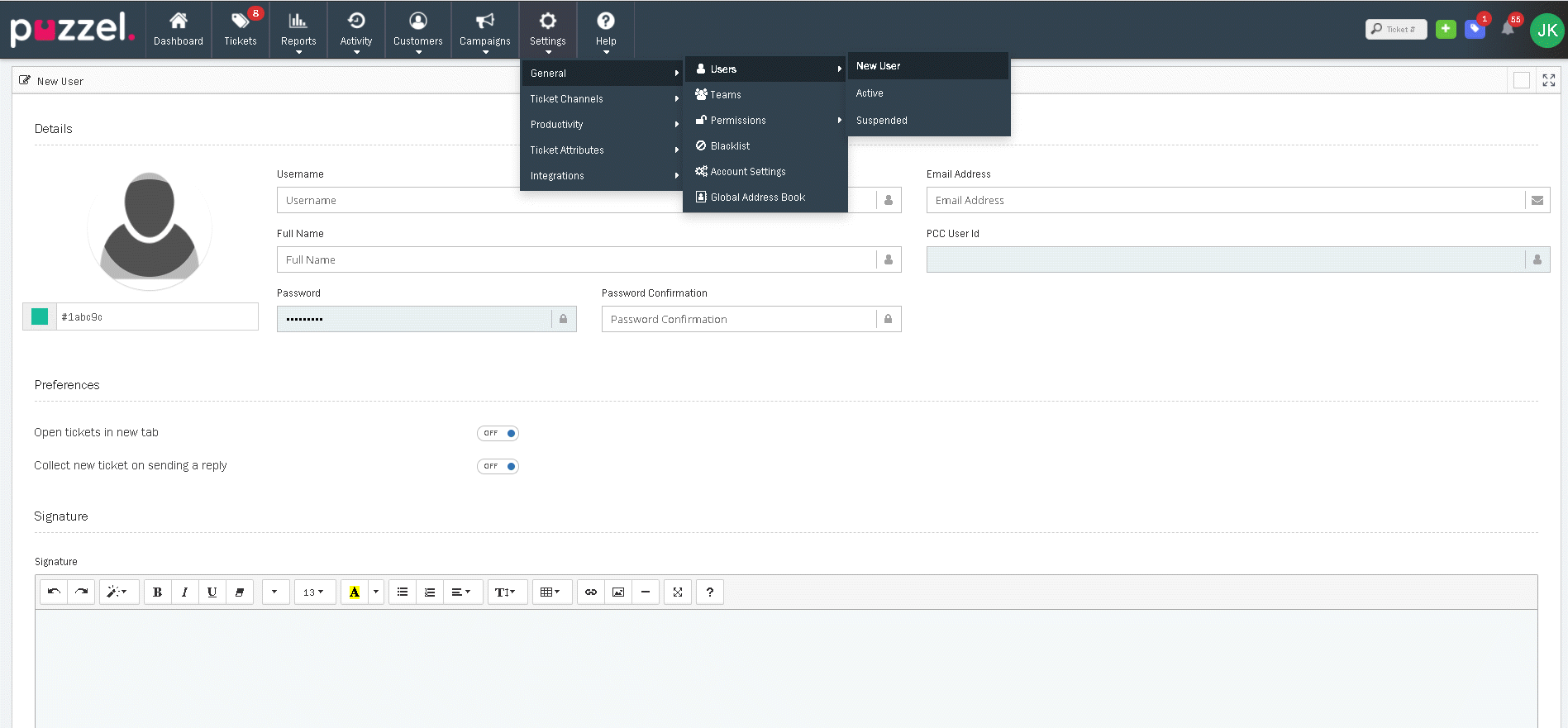Toggle underline formatting in signature editor

pos(212,592)
